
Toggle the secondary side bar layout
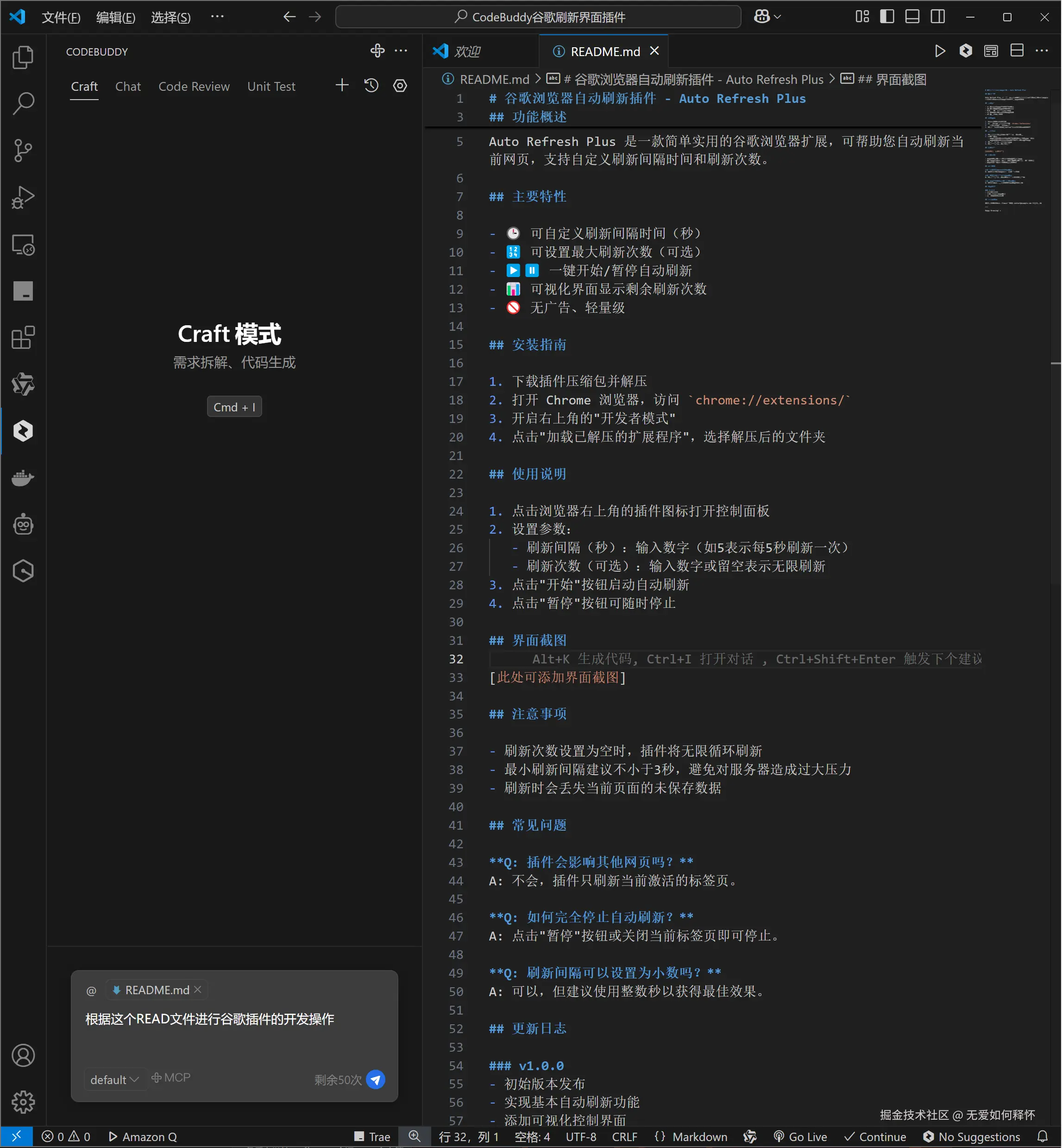click(x=937, y=17)
